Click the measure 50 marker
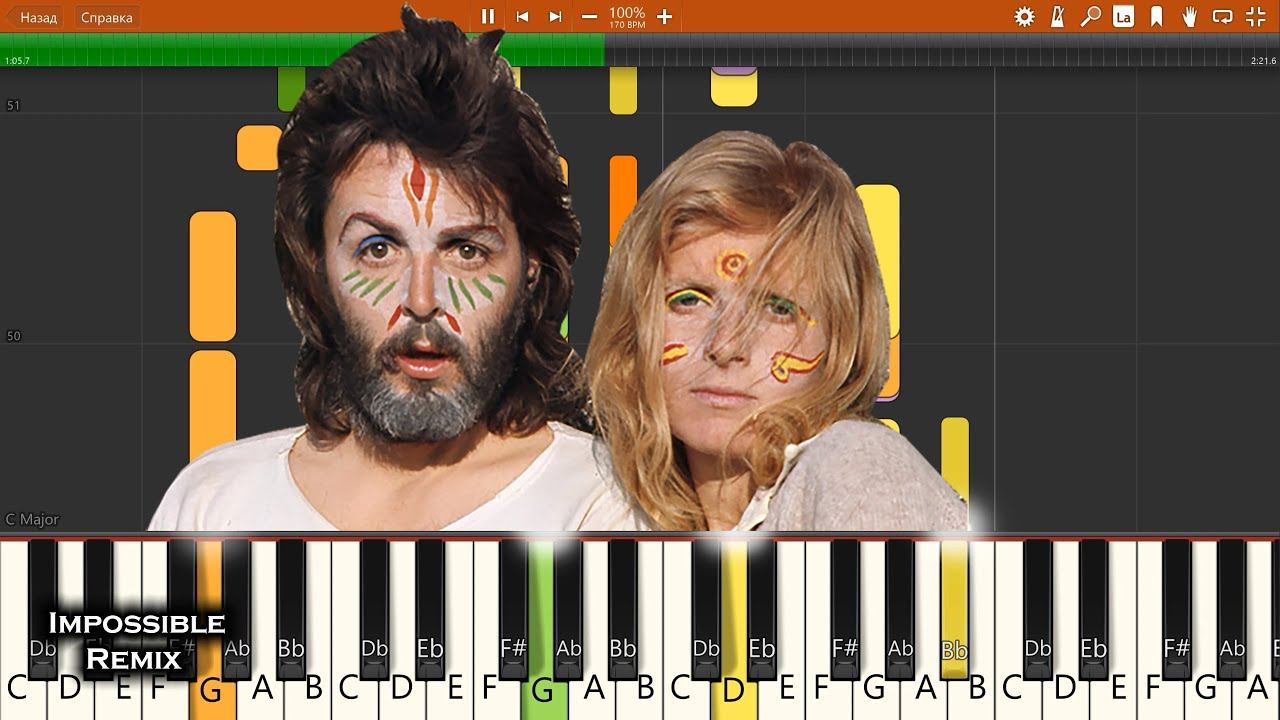 pyautogui.click(x=13, y=336)
